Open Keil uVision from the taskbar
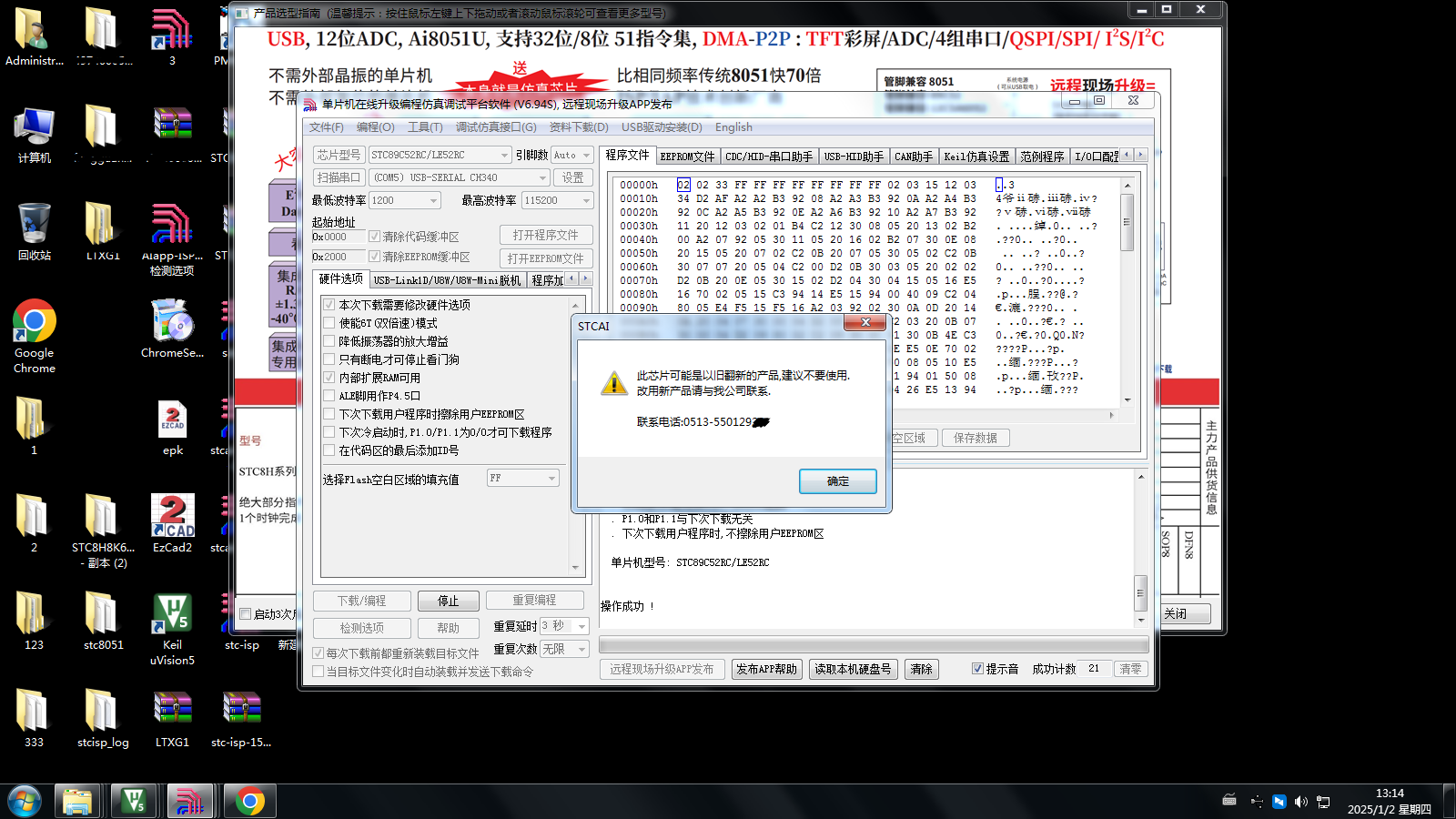The image size is (1456, 819). click(x=134, y=801)
